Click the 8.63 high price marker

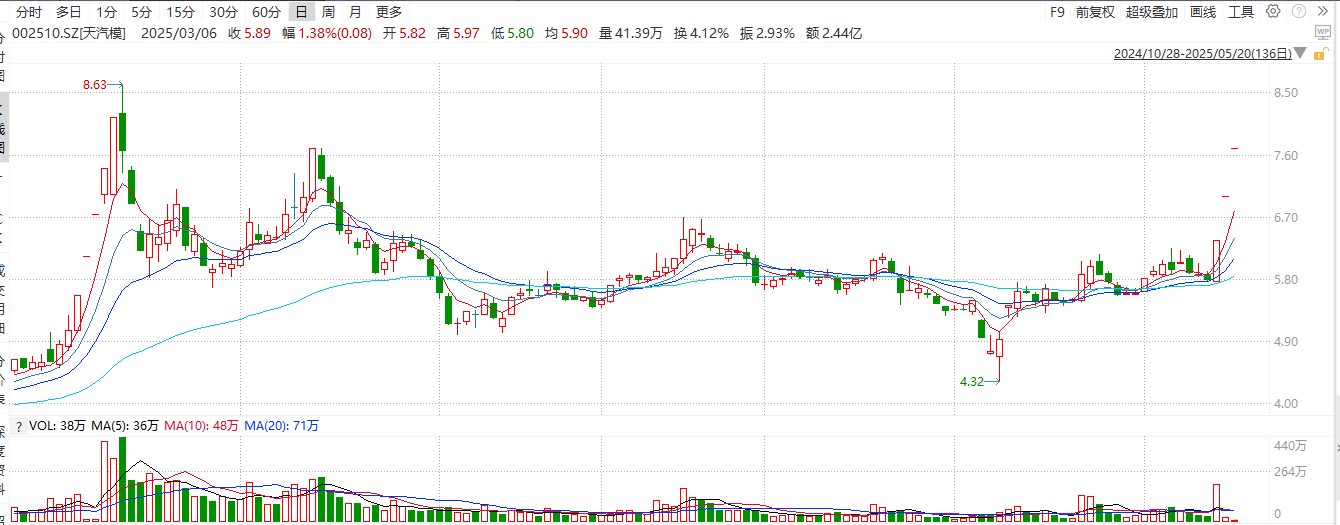pyautogui.click(x=94, y=85)
